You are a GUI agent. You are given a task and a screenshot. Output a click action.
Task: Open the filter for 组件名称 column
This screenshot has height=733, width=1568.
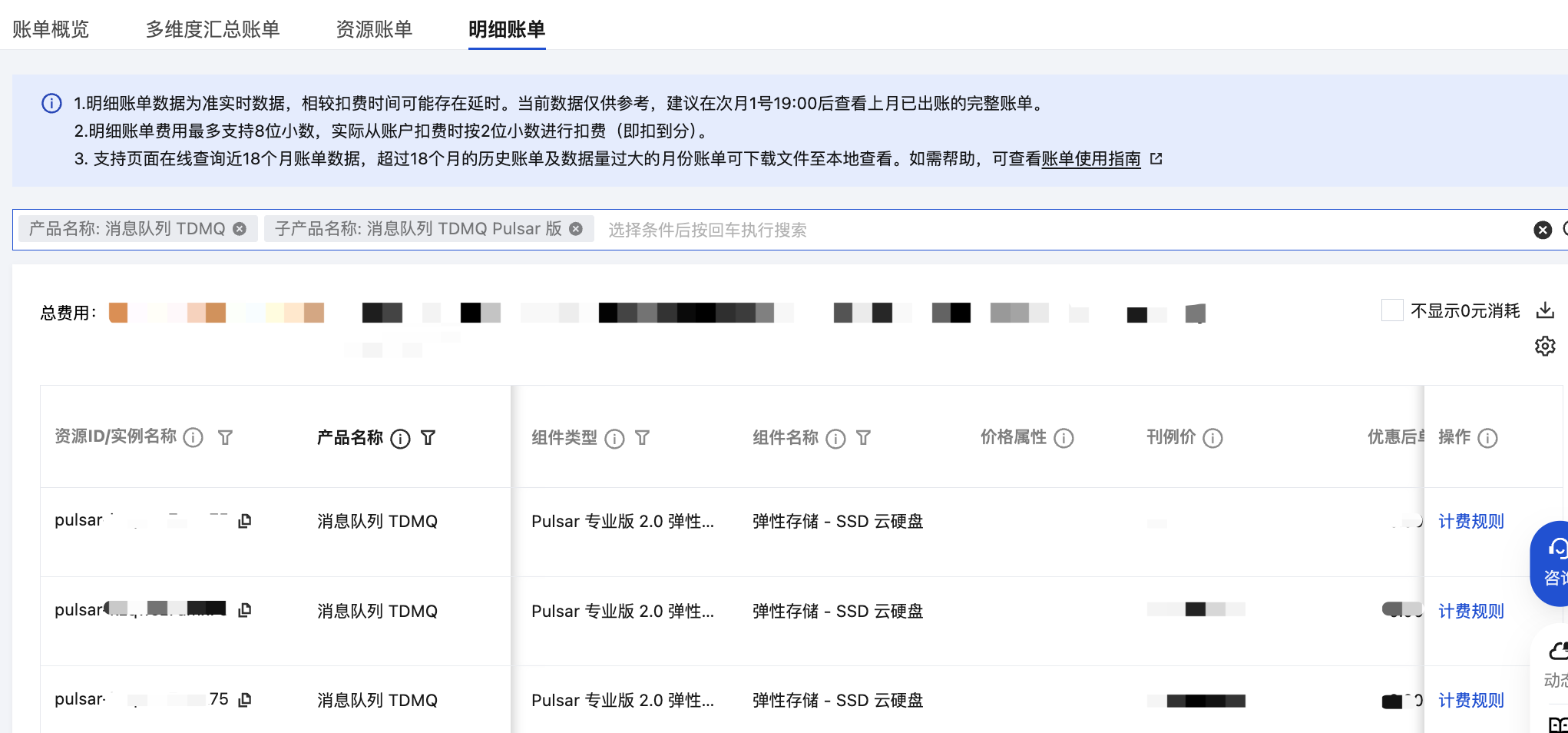[864, 438]
